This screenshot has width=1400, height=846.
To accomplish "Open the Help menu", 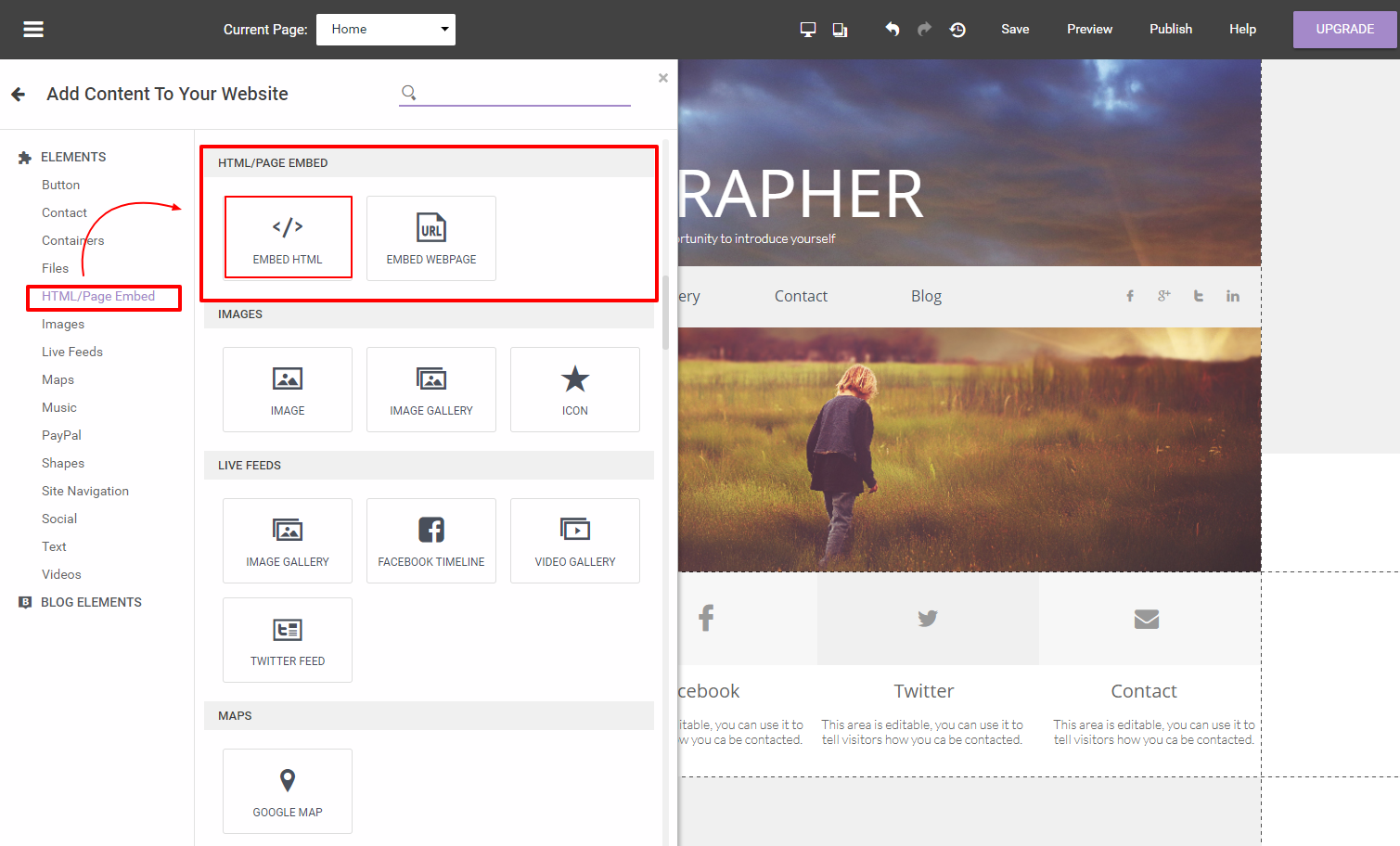I will (x=1242, y=30).
